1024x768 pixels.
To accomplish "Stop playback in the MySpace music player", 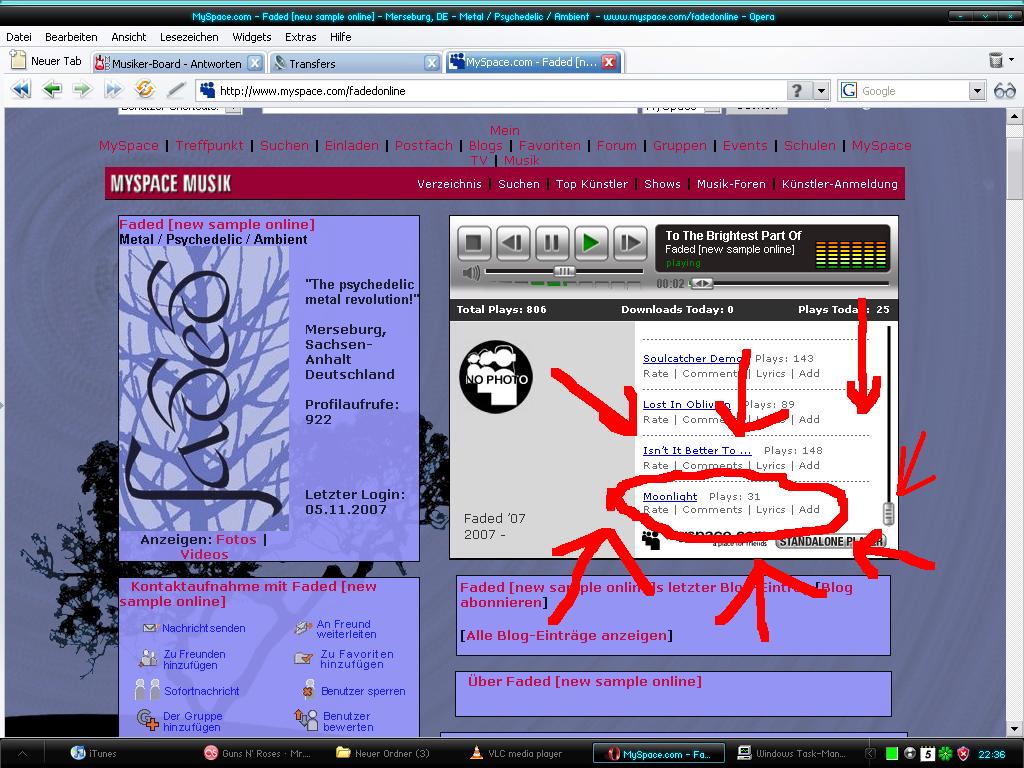I will [x=474, y=243].
